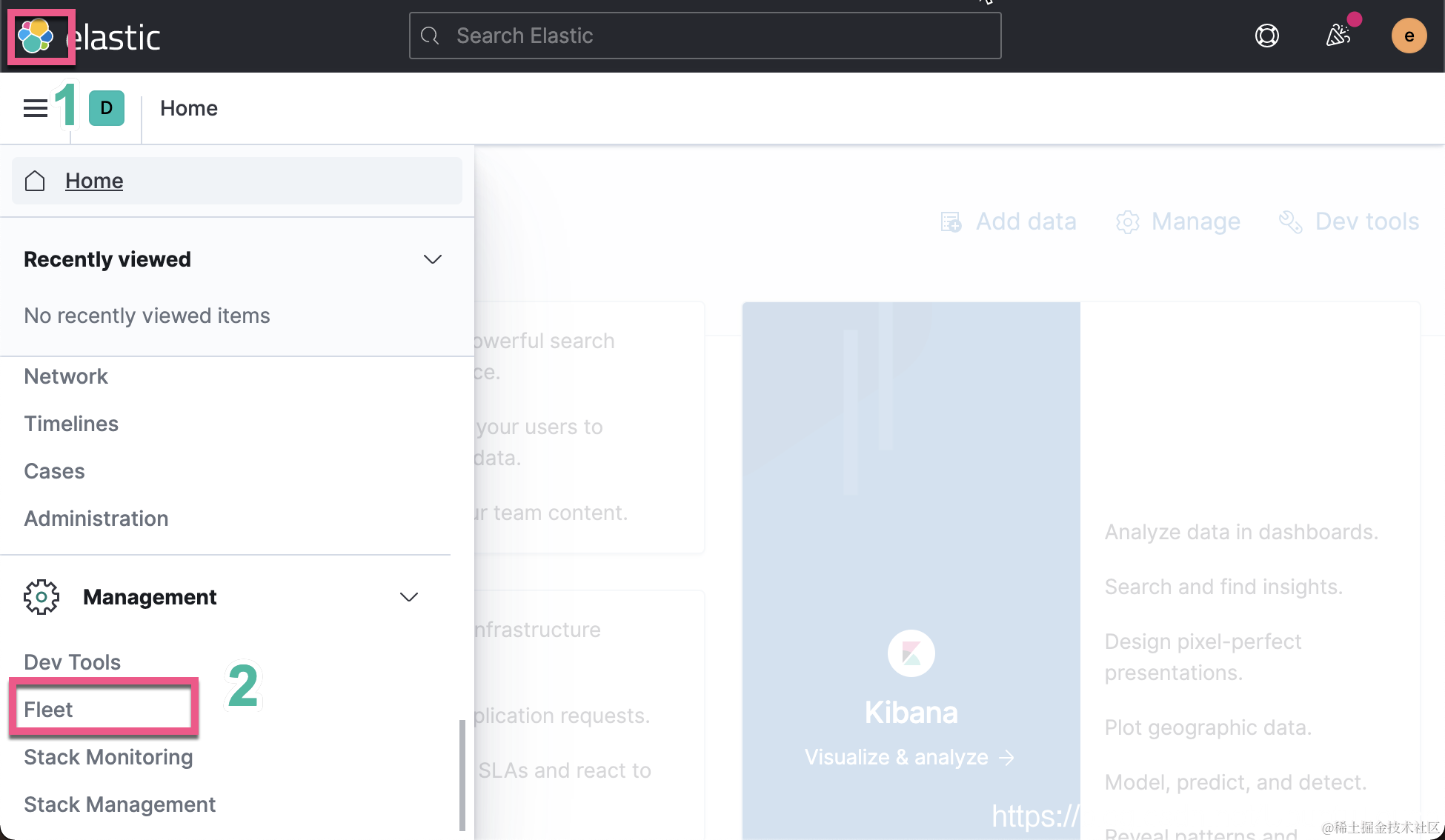This screenshot has width=1445, height=840.
Task: Open the help menu lifebuoy icon
Action: pyautogui.click(x=1267, y=36)
